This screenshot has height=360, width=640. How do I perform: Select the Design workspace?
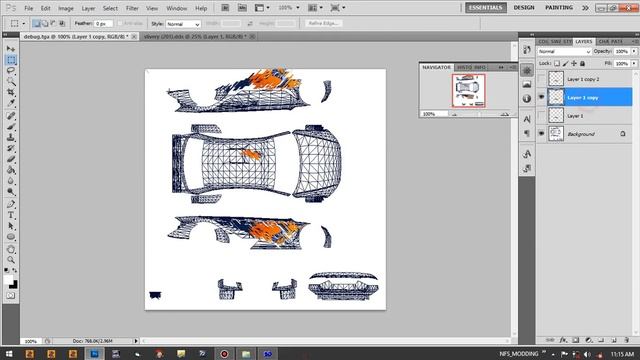(x=524, y=8)
